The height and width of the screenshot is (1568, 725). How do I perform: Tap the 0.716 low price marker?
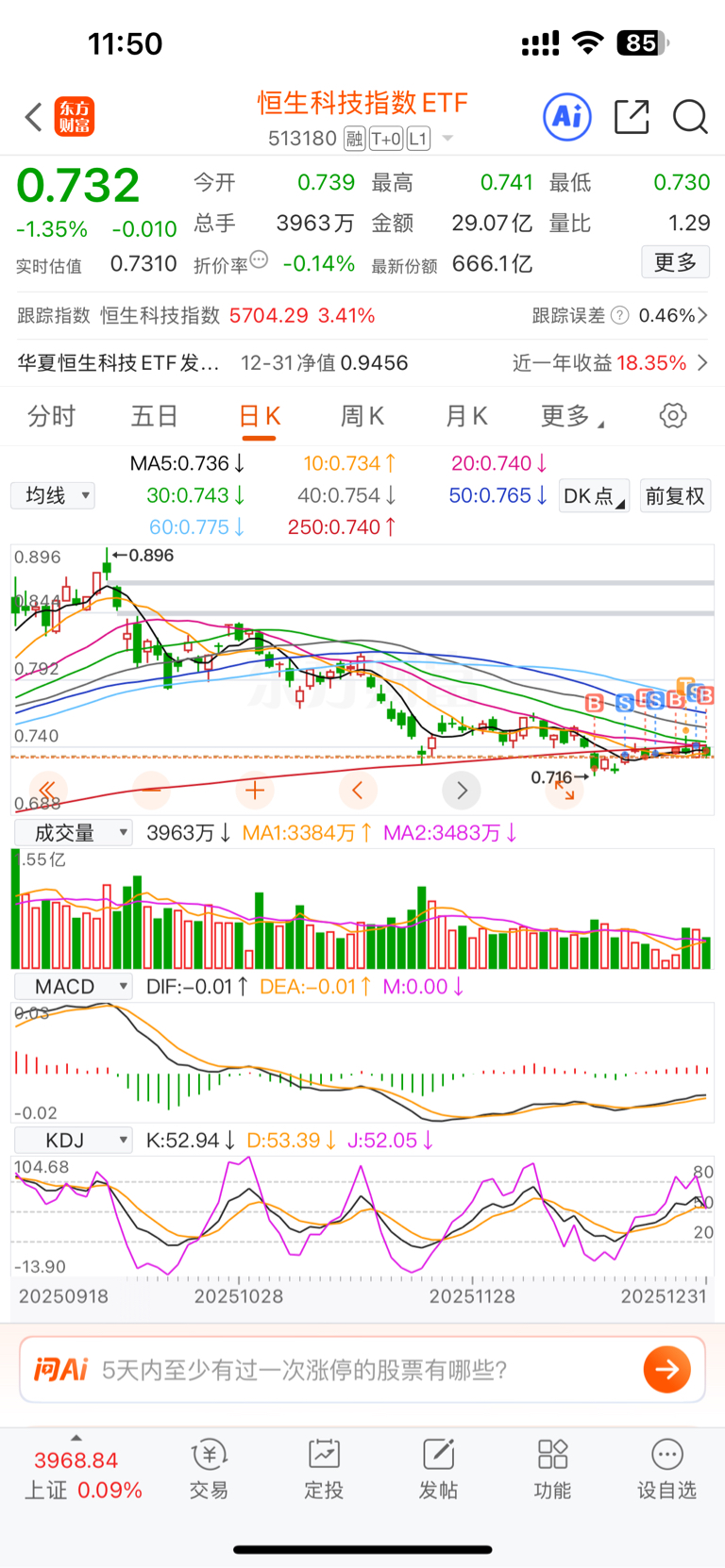559,777
